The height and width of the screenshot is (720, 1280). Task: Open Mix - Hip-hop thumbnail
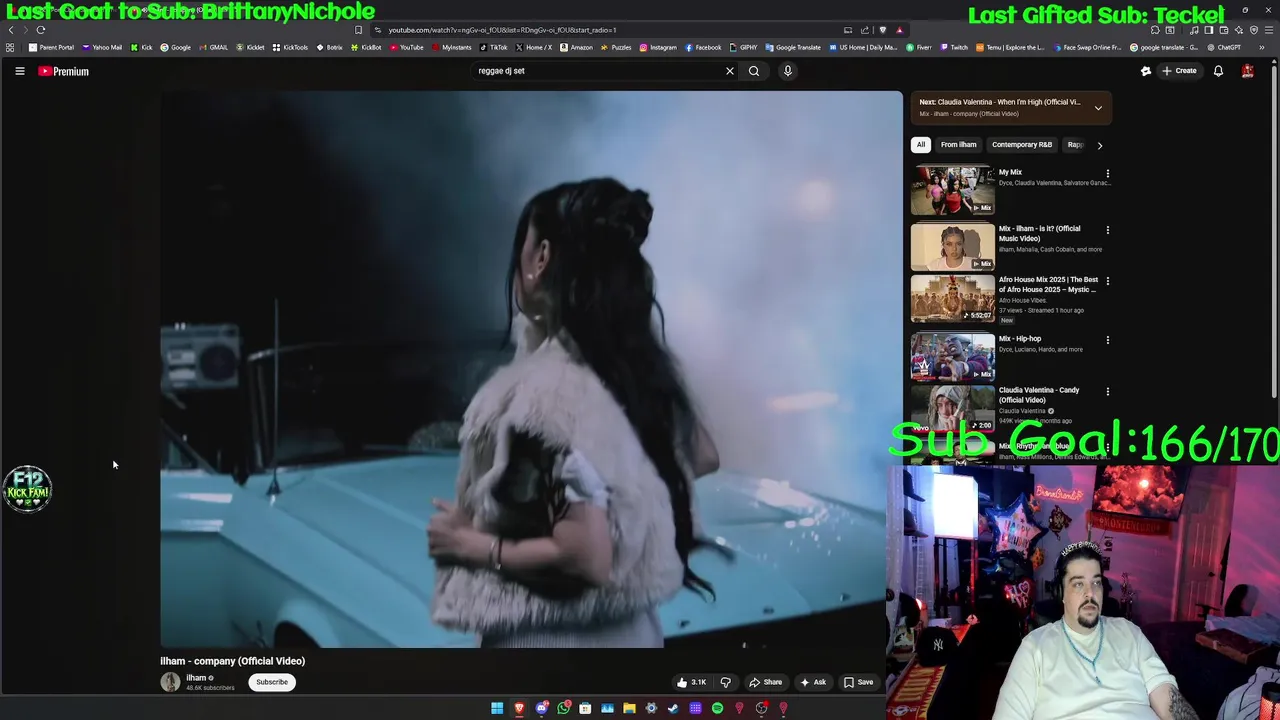(x=952, y=357)
